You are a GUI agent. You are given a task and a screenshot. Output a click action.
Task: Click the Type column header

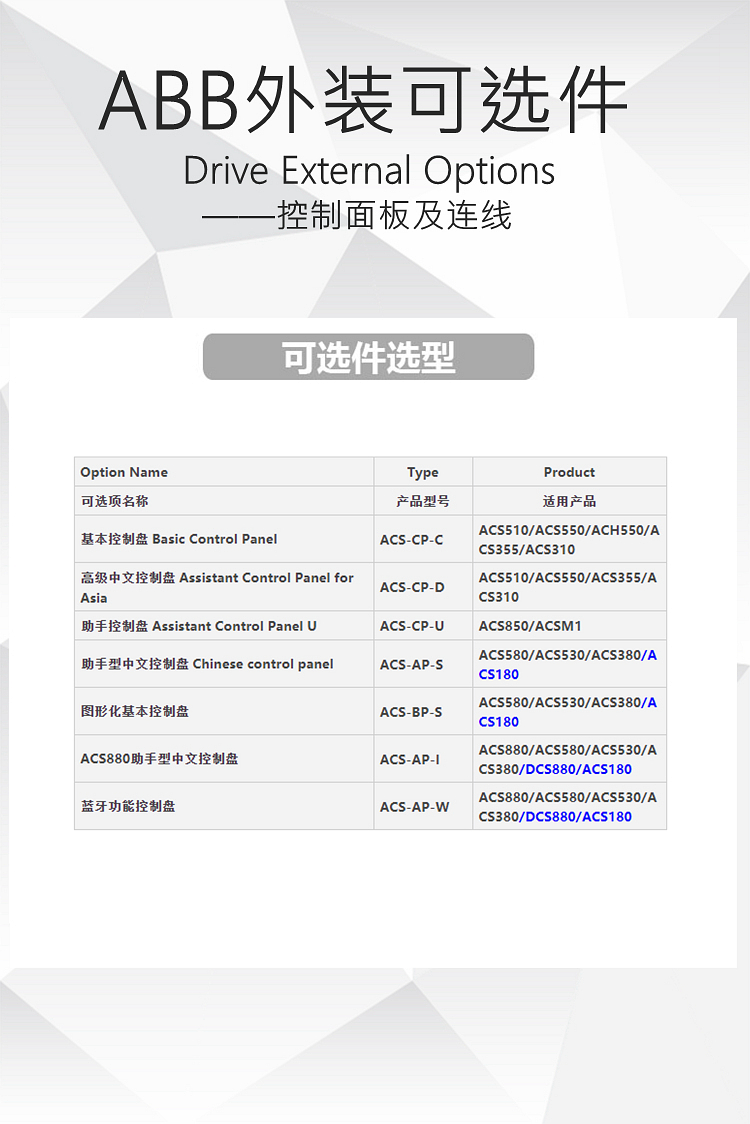click(x=422, y=472)
